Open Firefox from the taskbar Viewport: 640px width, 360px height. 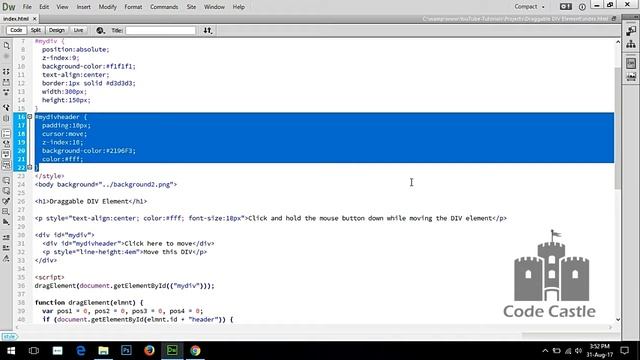pyautogui.click(x=149, y=351)
